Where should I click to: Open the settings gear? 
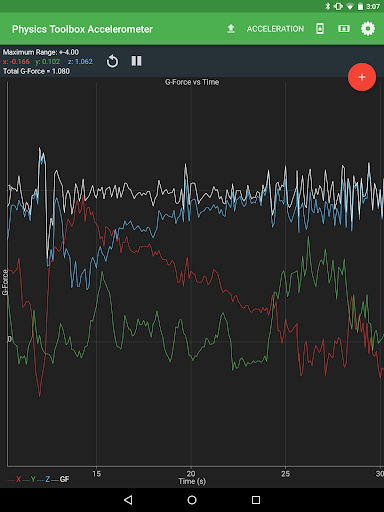tap(368, 29)
